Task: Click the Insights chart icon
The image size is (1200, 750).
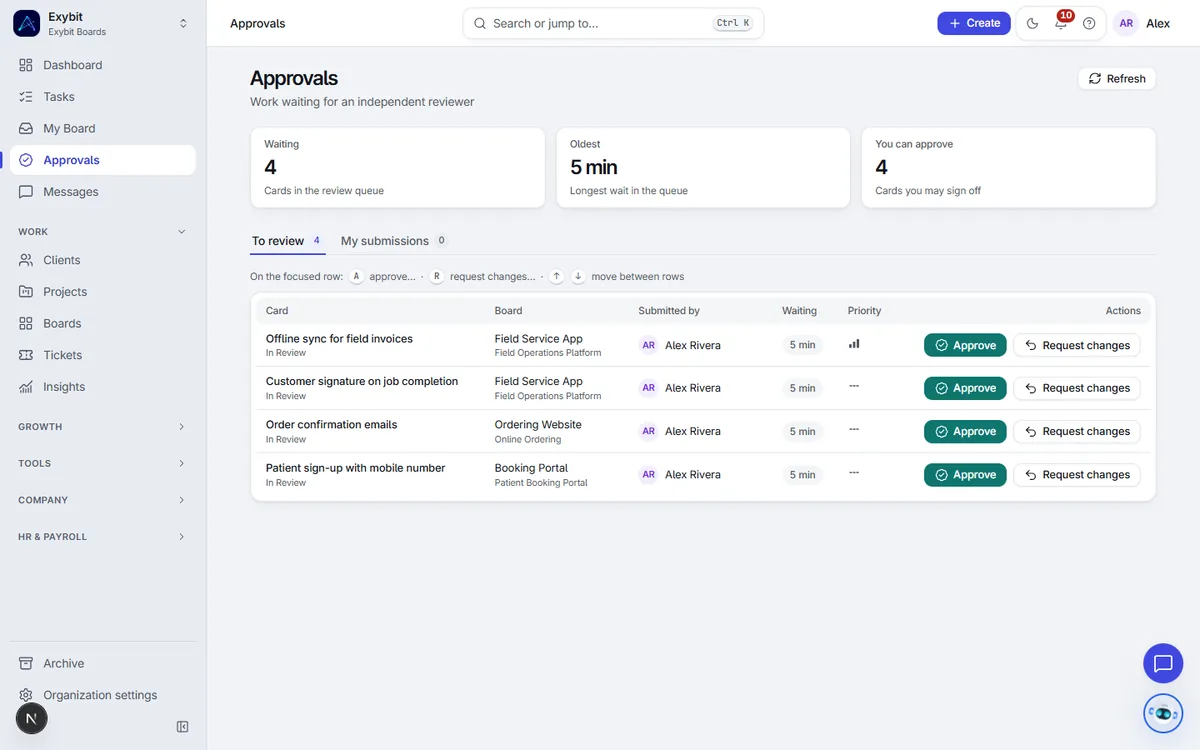Action: pos(26,387)
